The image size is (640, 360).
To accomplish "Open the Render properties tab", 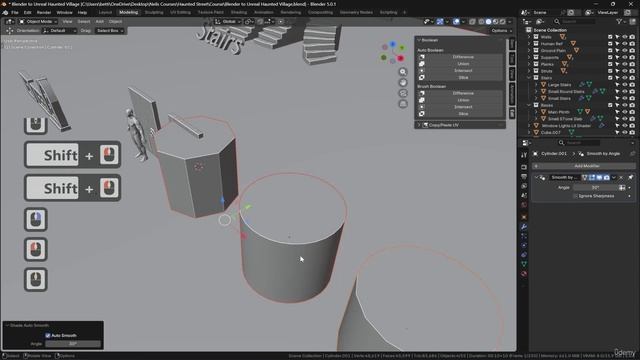I will point(524,167).
